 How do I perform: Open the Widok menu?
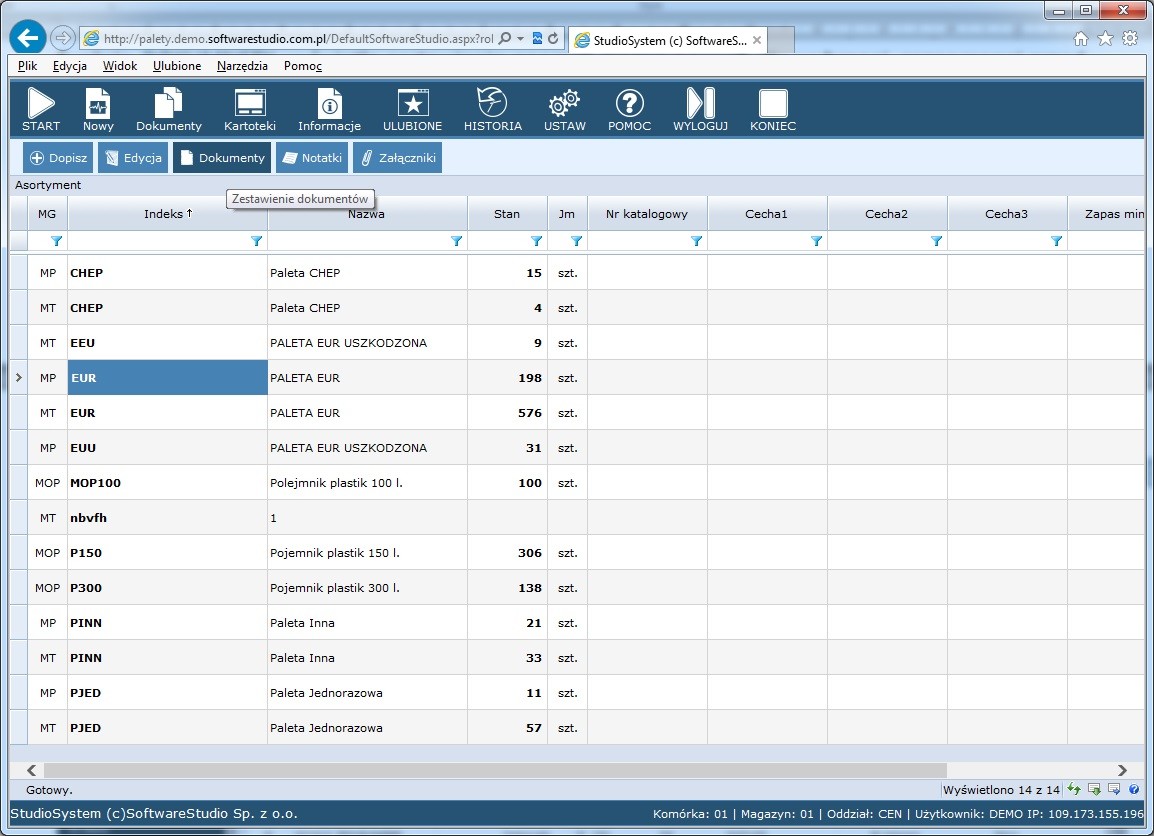[x=120, y=65]
